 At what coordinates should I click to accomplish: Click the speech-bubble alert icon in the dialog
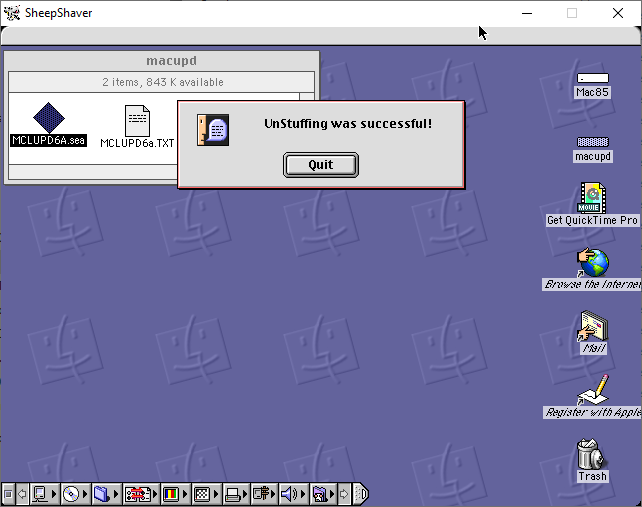pos(213,130)
